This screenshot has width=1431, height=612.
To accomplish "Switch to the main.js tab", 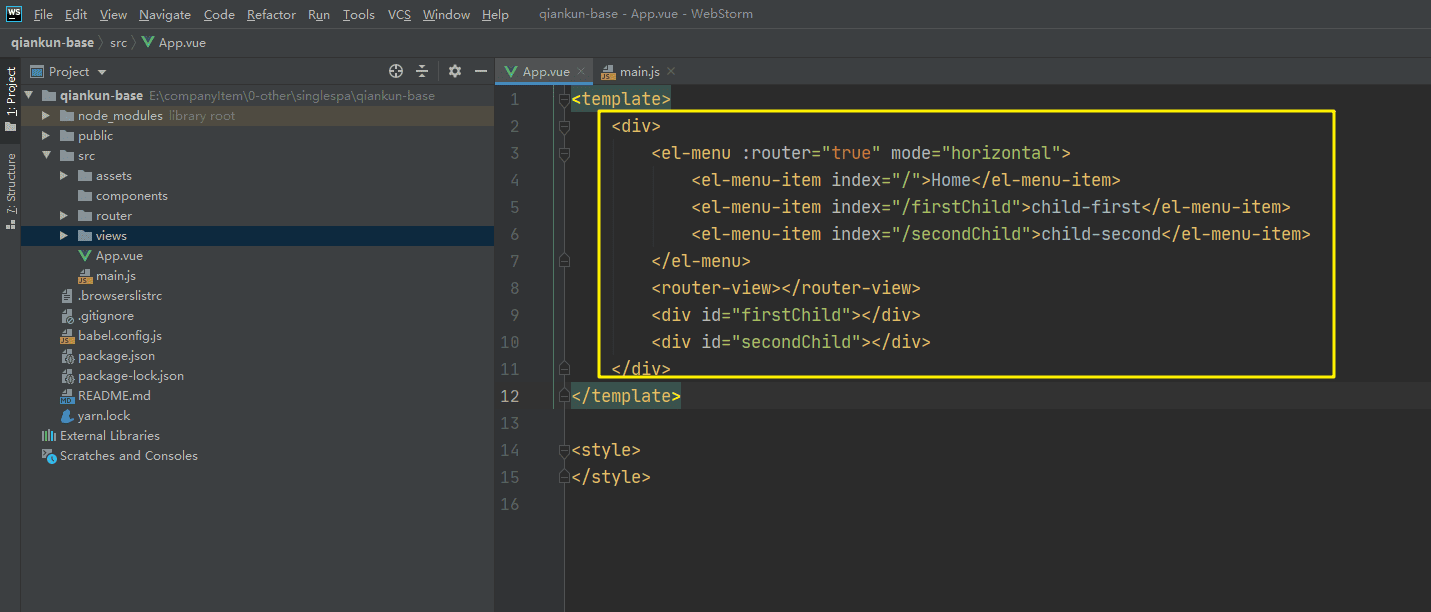I will pos(638,72).
